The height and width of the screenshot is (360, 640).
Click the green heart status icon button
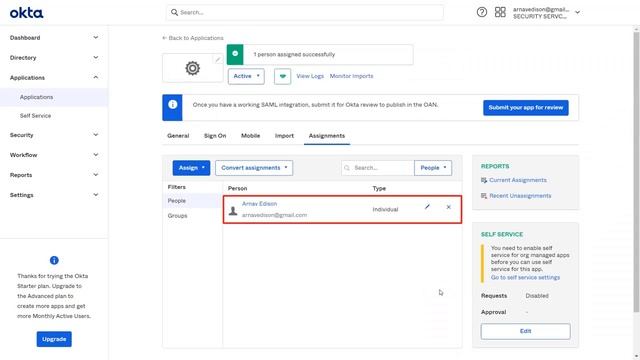(282, 76)
